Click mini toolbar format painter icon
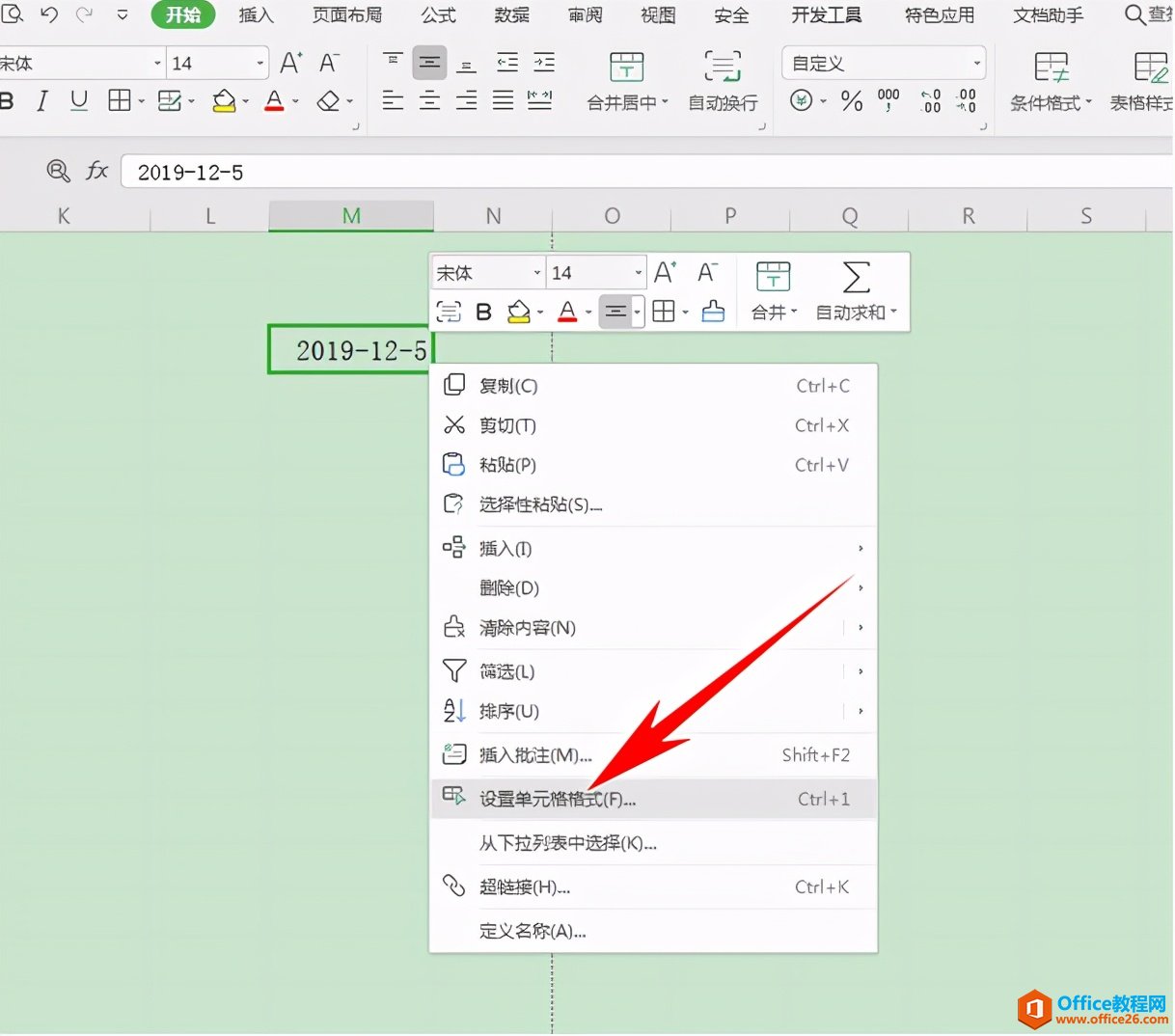 (713, 312)
